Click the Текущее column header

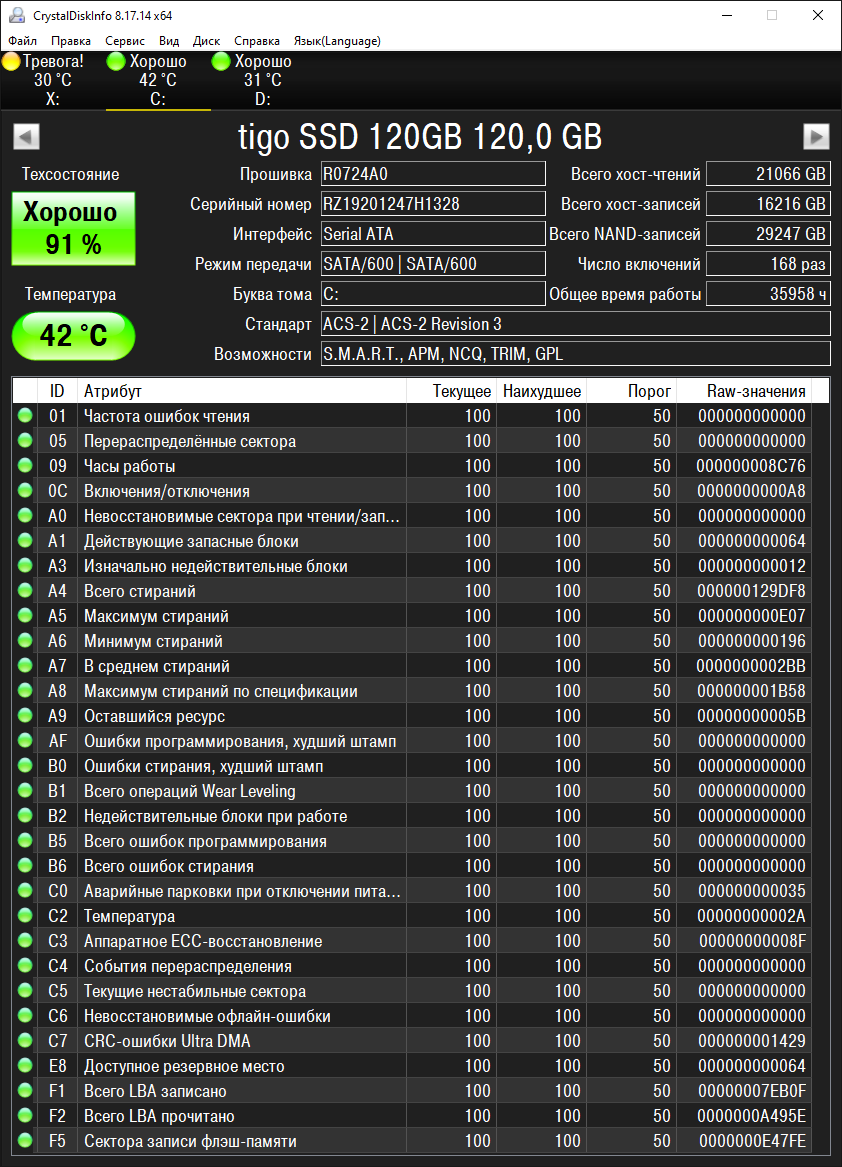451,391
